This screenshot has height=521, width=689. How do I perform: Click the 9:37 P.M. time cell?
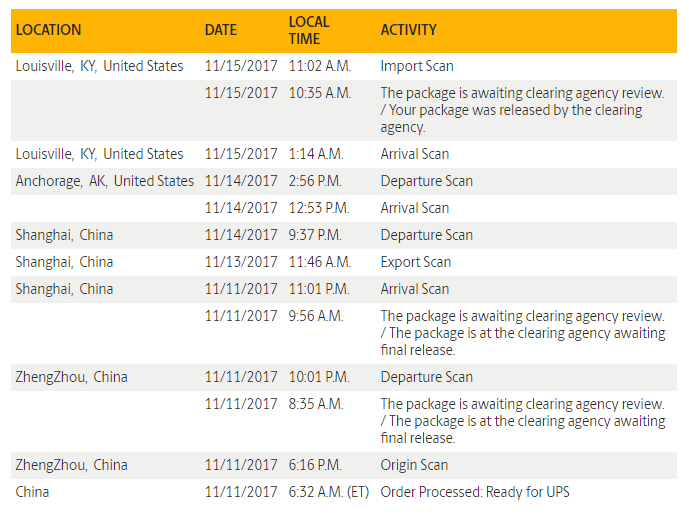coord(315,235)
